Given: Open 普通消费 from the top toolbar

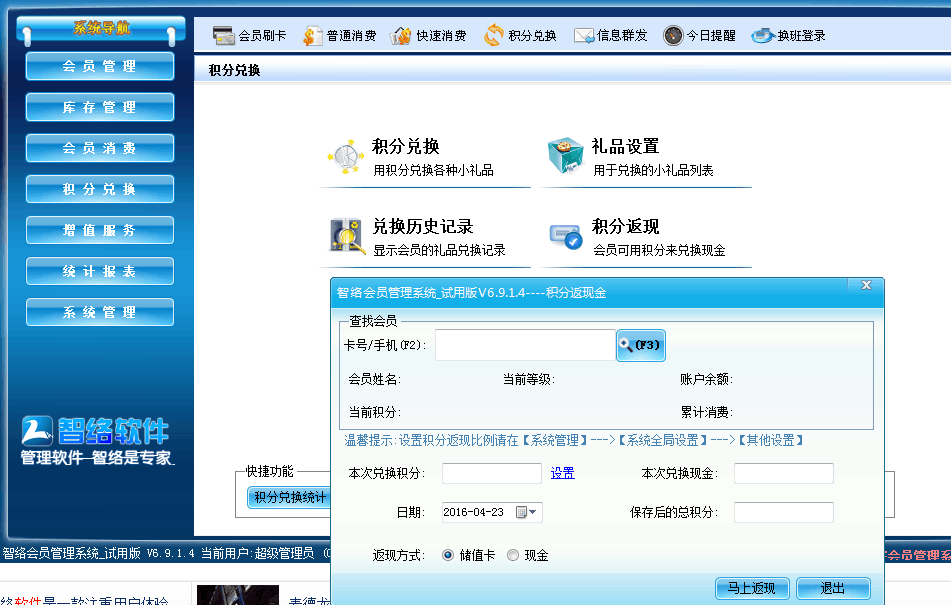Looking at the screenshot, I should [x=313, y=36].
